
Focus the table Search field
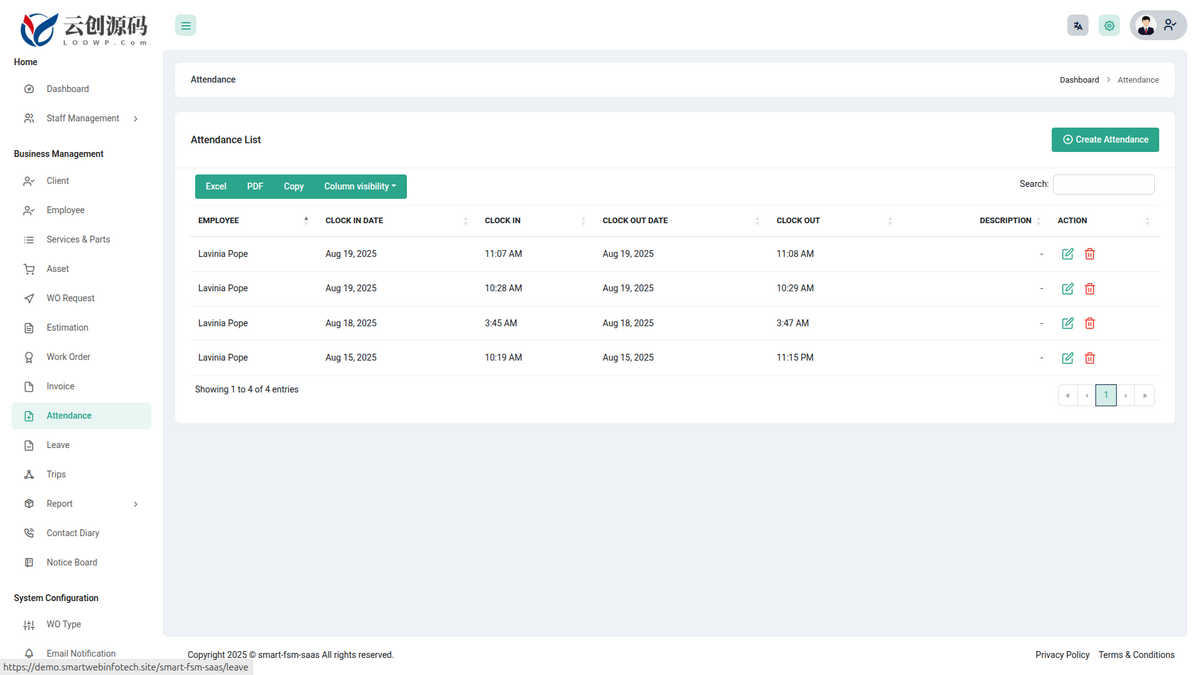(x=1104, y=184)
